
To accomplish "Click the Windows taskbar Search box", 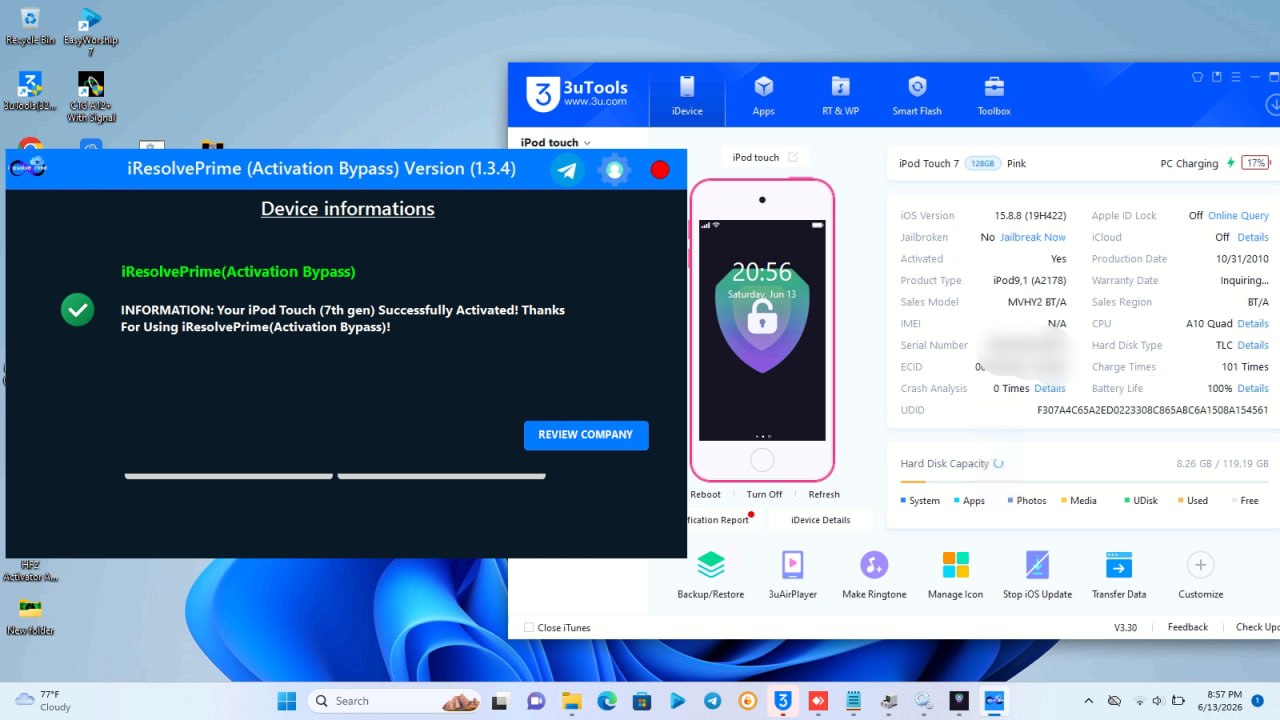I will (393, 701).
